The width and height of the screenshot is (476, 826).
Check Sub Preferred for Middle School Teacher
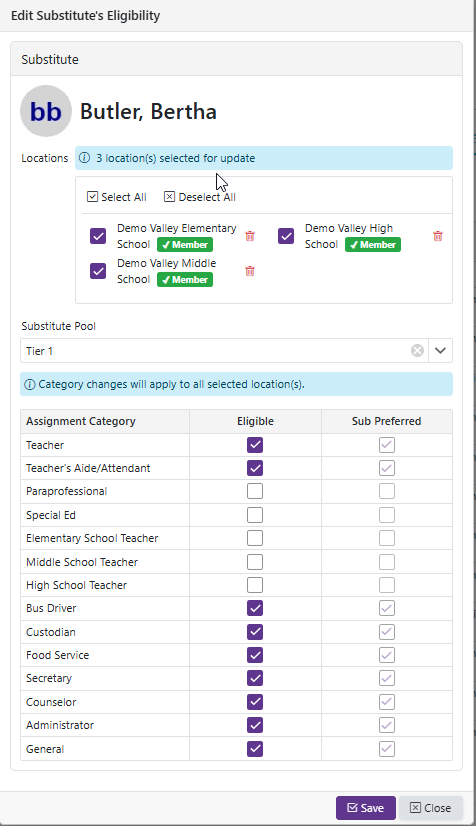point(386,562)
